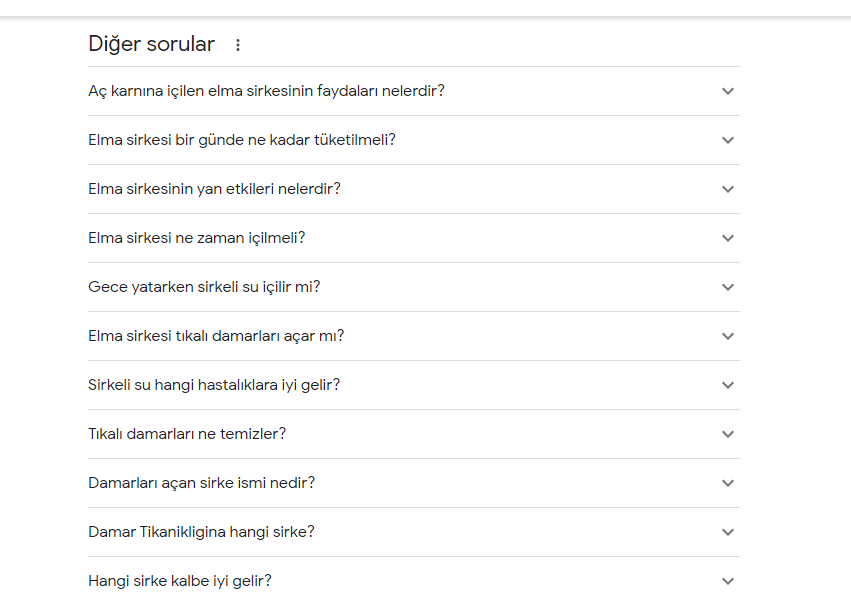This screenshot has height=602, width=851.
Task: Expand chevron for 'Sirkeli su hangi hastalıklara iyi gelir?'
Action: (x=728, y=385)
